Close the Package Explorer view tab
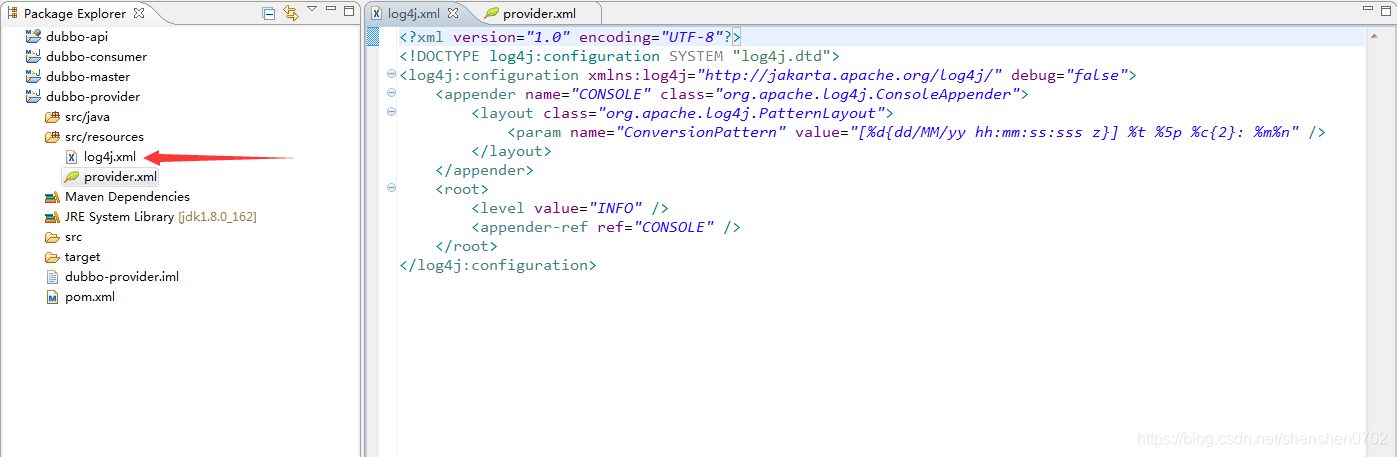The image size is (1397, 457). pos(139,13)
